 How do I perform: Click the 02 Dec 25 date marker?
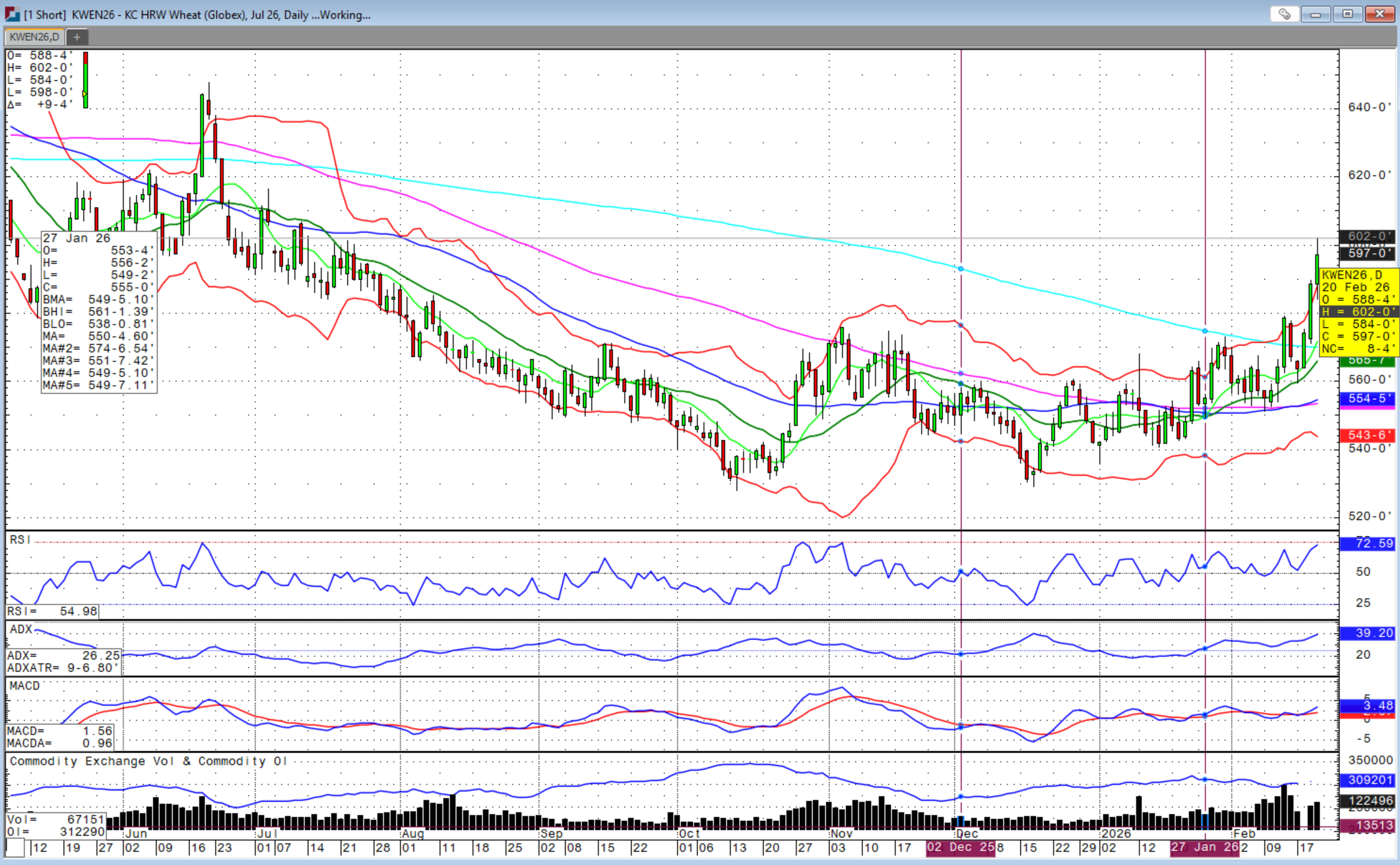point(960,847)
